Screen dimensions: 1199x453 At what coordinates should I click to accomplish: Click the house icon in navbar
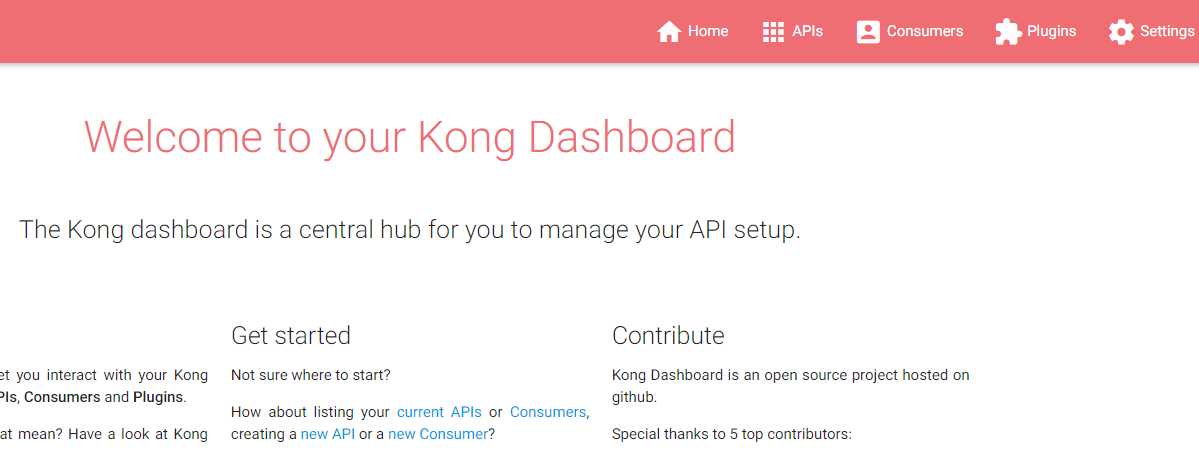(669, 31)
